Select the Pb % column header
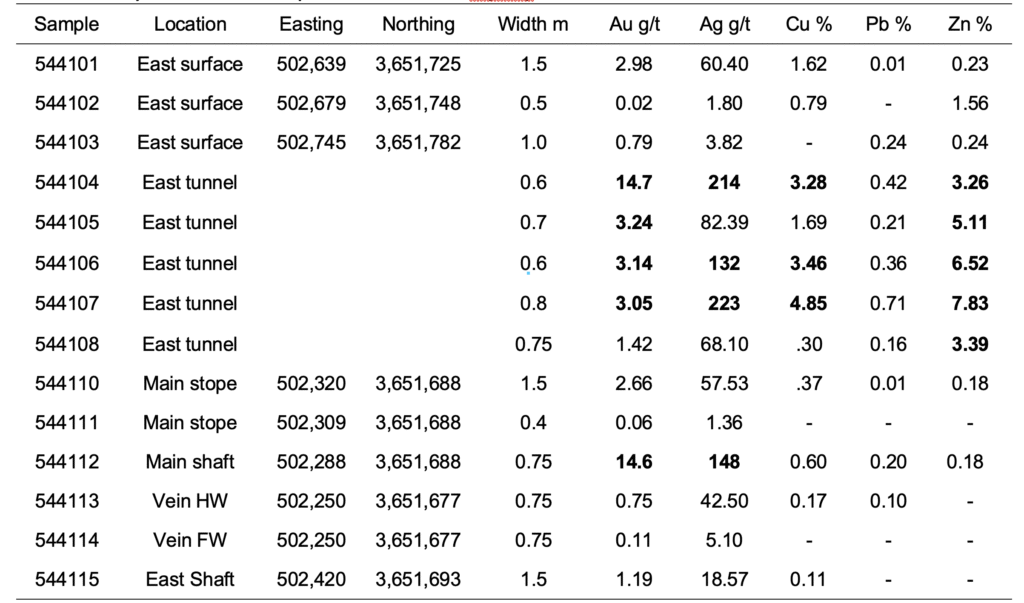 click(888, 24)
